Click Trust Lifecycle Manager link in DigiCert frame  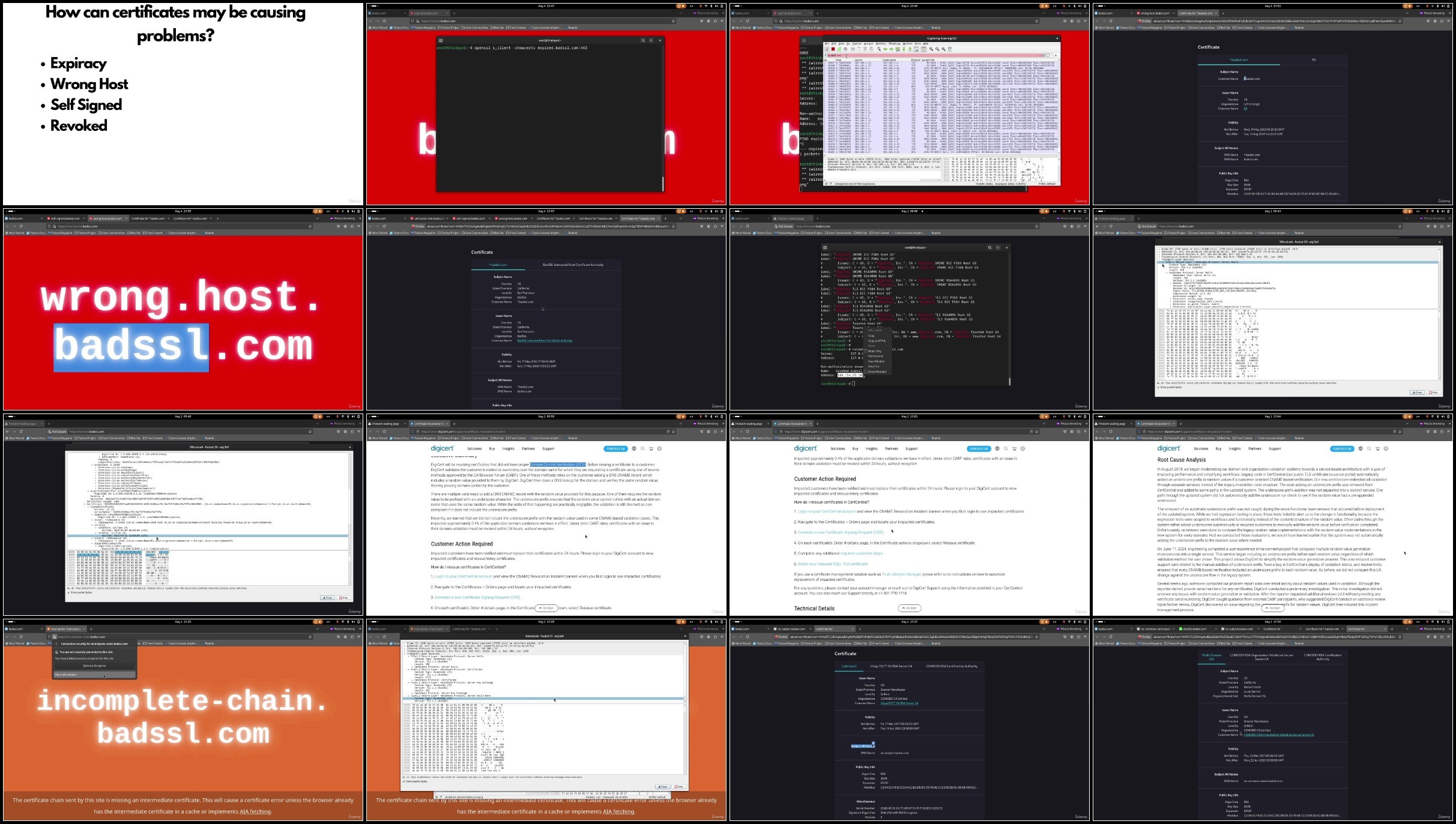(901, 574)
